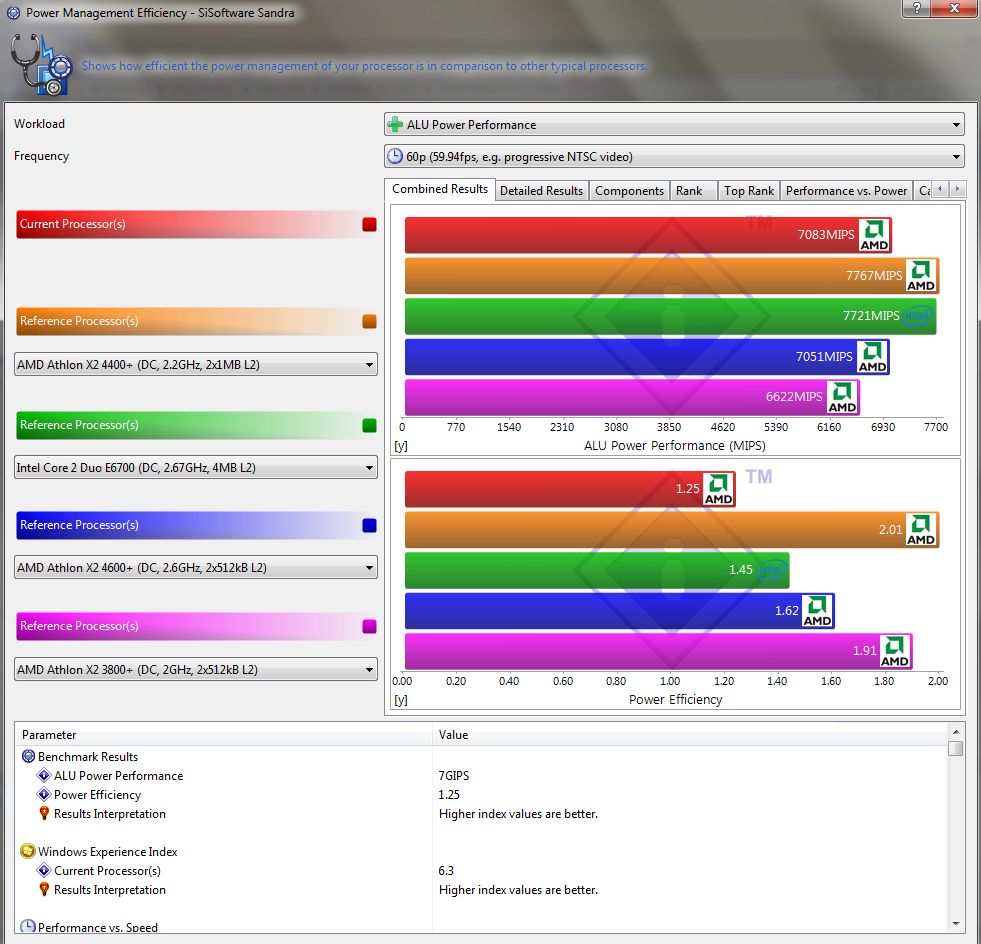
Task: Click the results list scroll-down arrow
Action: (955, 923)
